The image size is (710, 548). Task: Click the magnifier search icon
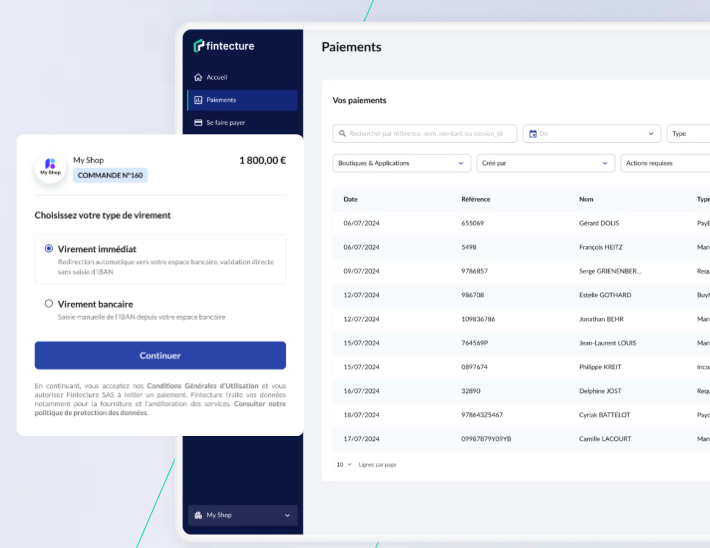[343, 133]
